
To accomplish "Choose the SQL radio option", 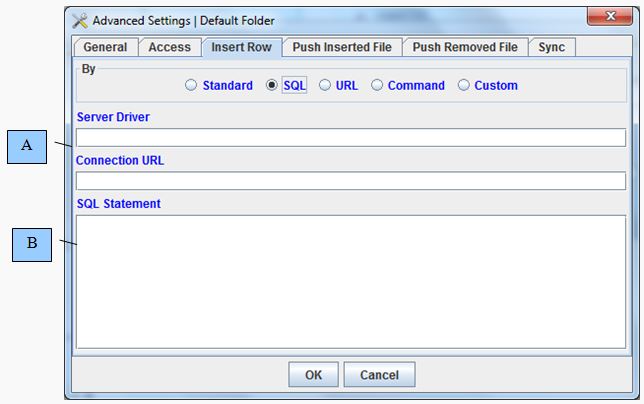I will [272, 86].
